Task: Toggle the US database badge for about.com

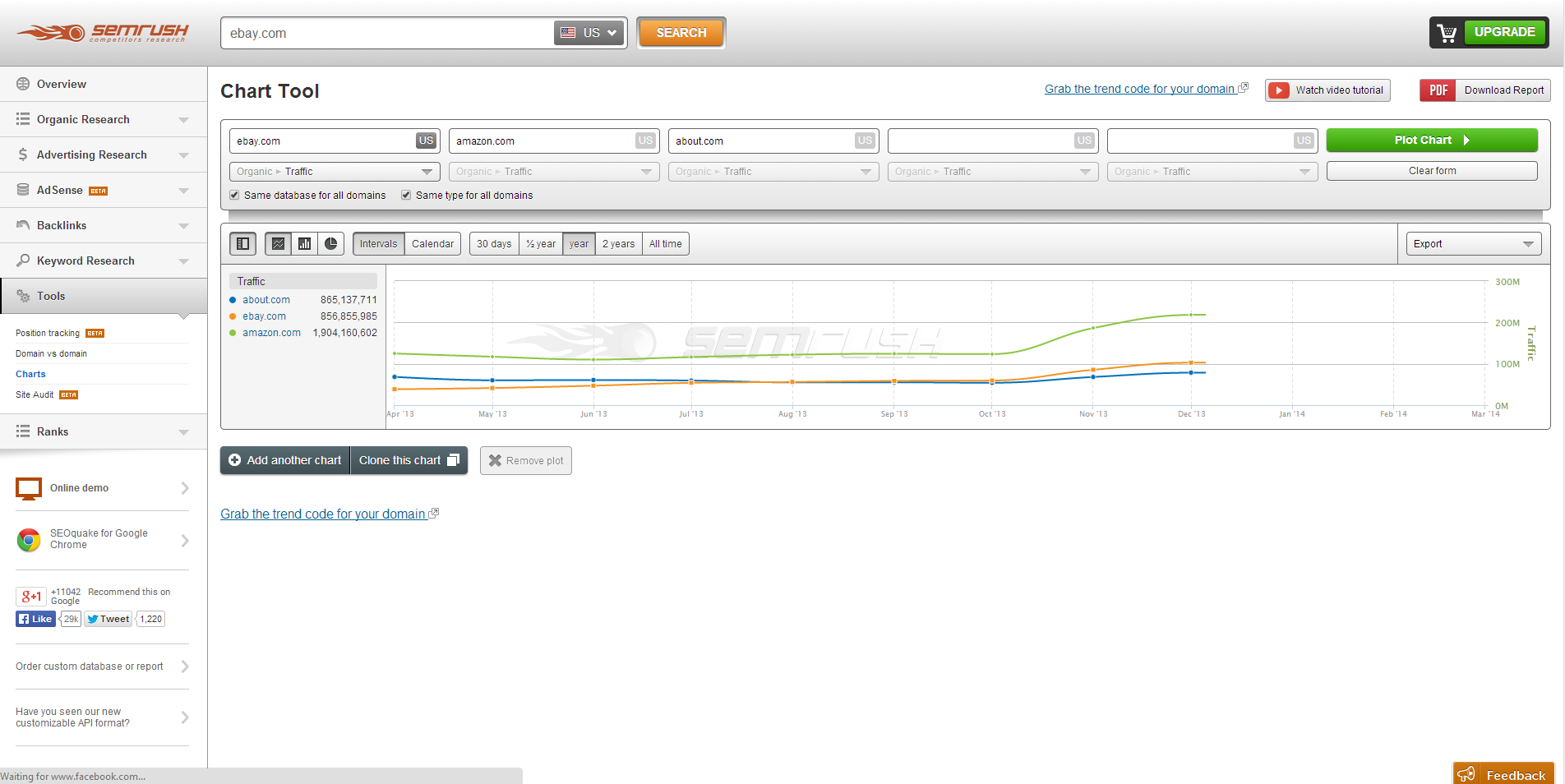Action: point(865,141)
